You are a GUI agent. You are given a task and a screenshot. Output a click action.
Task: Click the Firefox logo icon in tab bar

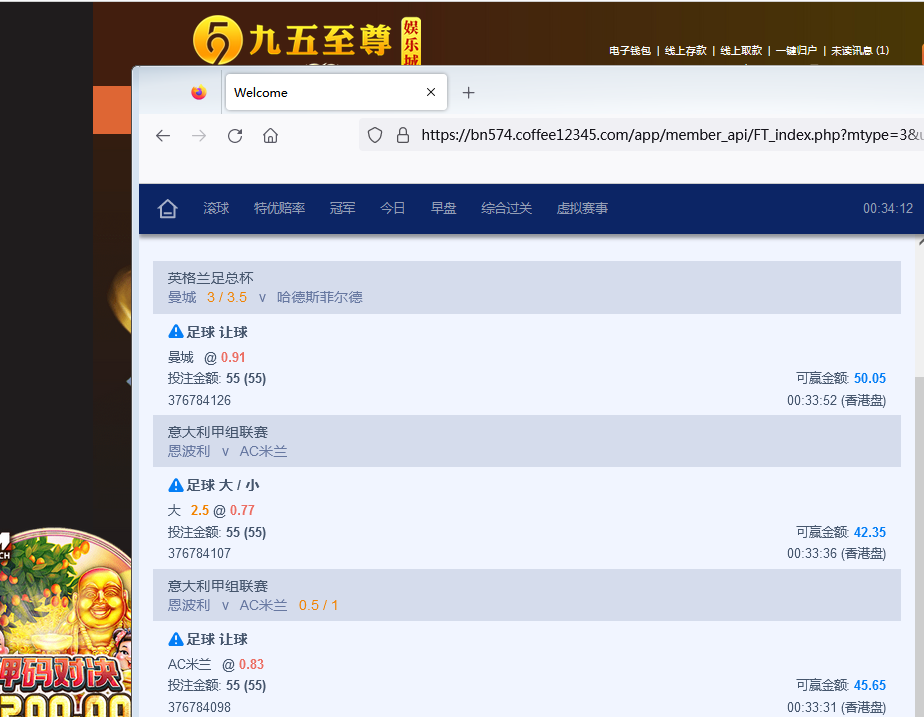pos(198,93)
